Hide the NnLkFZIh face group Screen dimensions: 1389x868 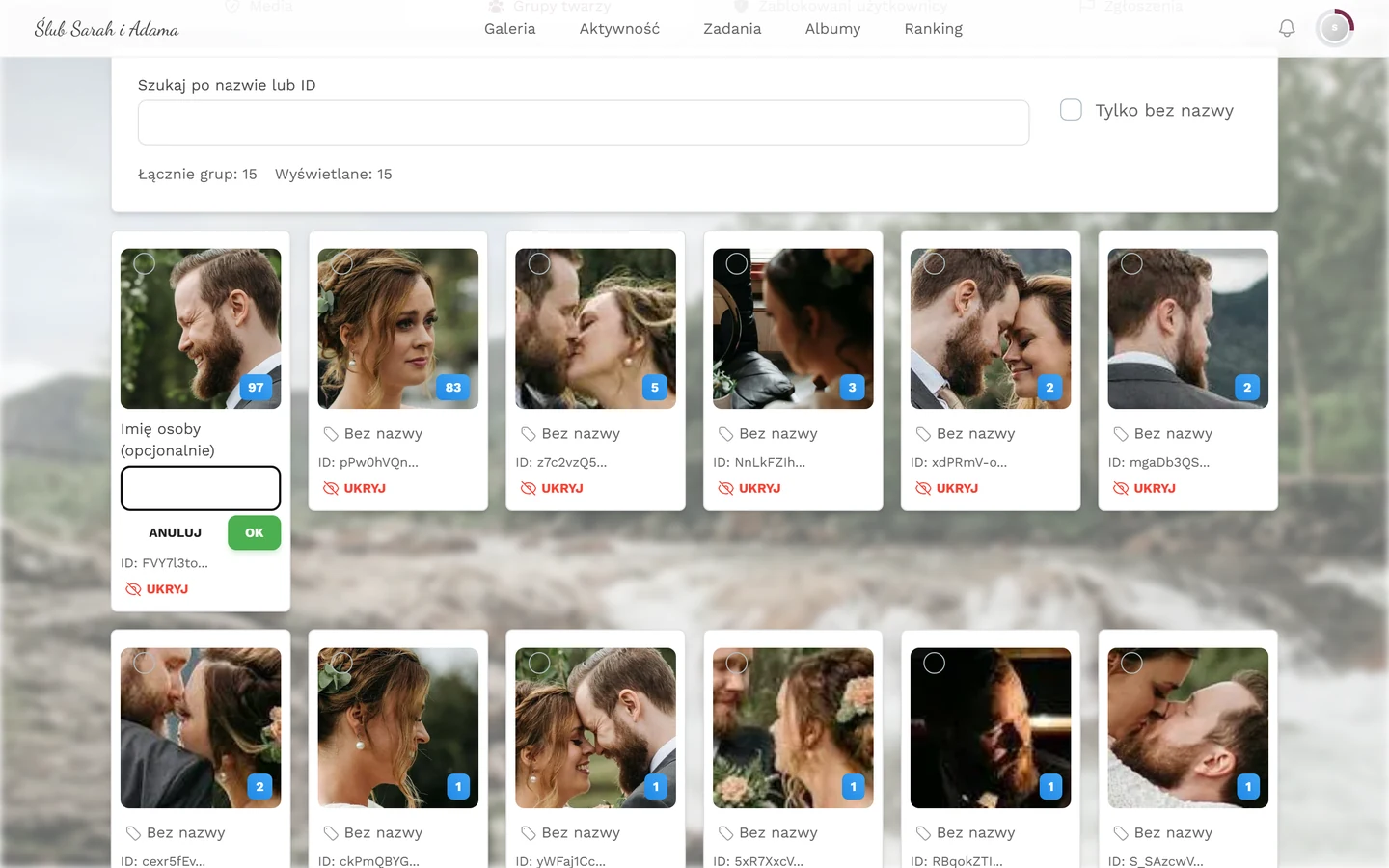pos(749,488)
